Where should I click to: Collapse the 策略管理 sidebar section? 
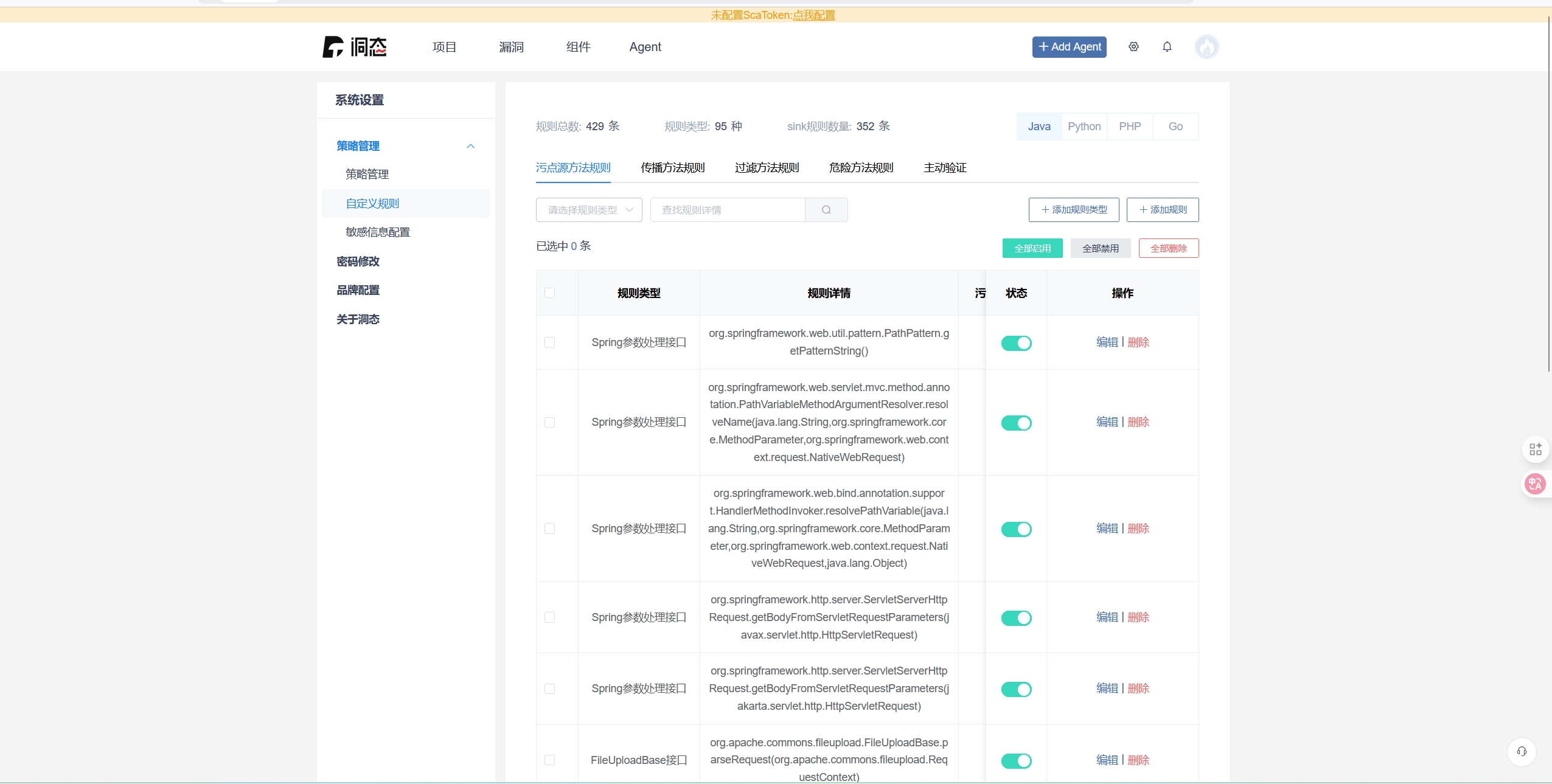point(470,146)
